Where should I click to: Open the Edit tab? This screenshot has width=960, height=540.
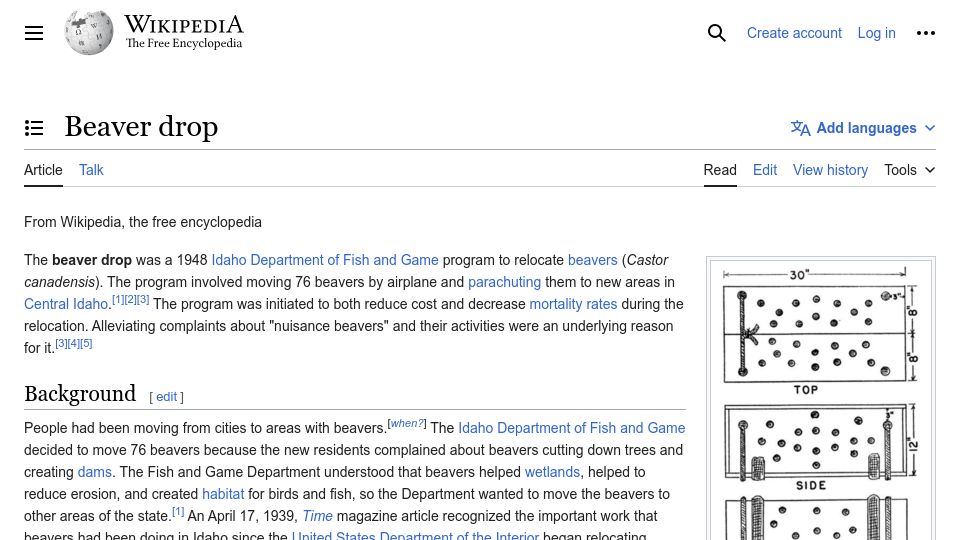765,170
